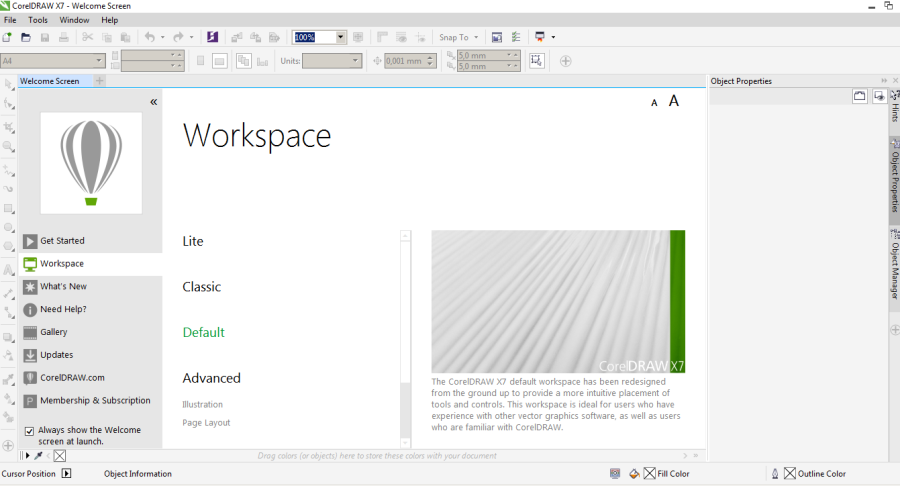900x486 pixels.
Task: Select the Zoom tool in toolbox
Action: coord(9,146)
